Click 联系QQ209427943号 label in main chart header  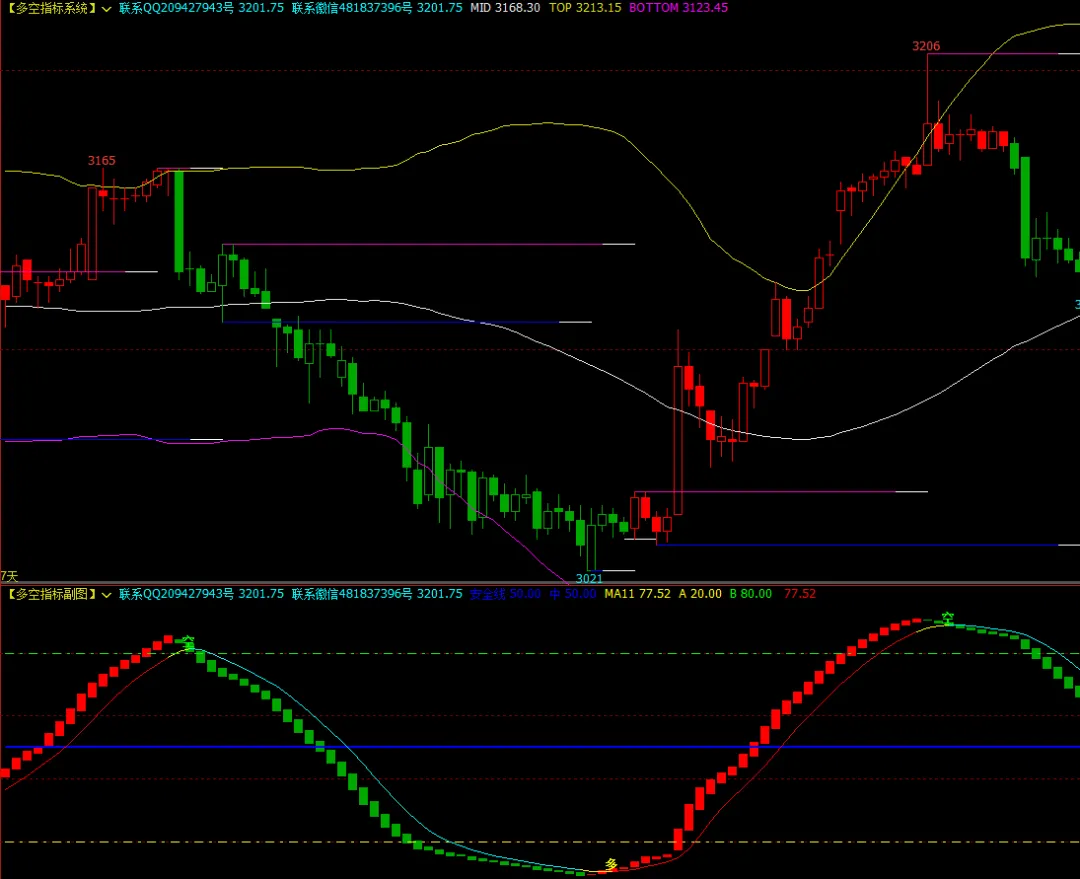(x=176, y=8)
